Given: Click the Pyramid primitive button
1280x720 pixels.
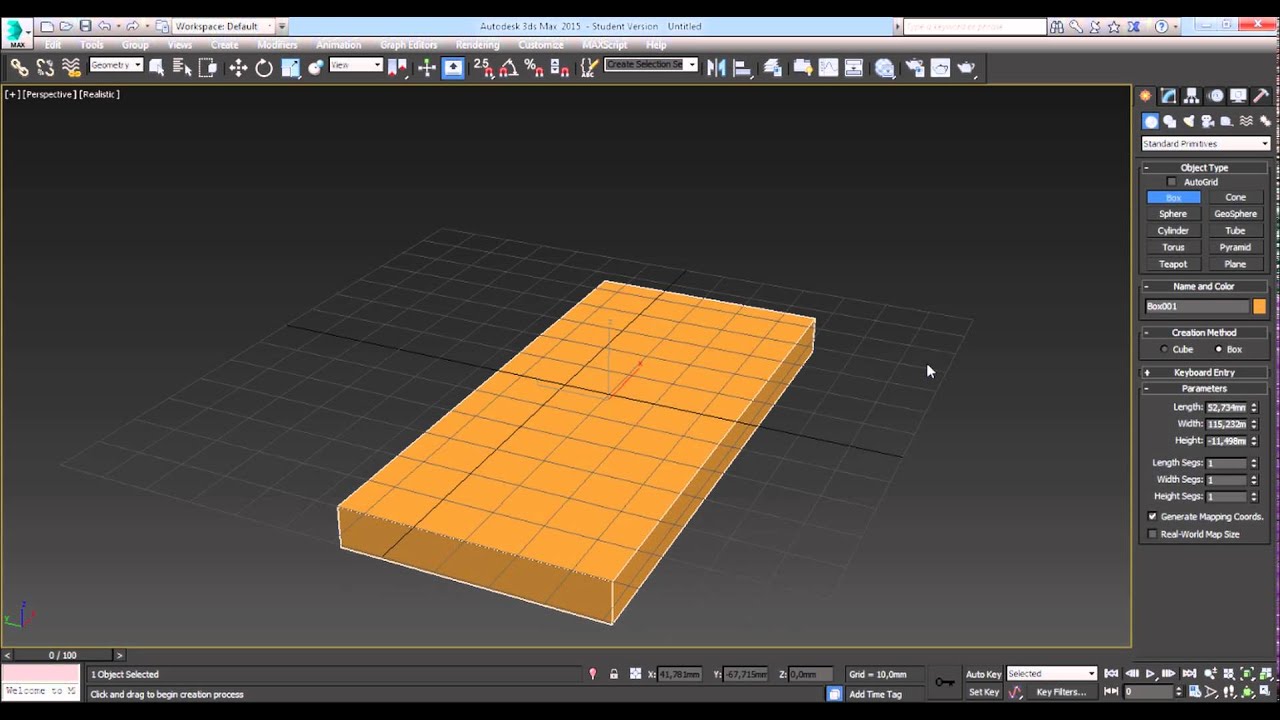Looking at the screenshot, I should [1235, 247].
